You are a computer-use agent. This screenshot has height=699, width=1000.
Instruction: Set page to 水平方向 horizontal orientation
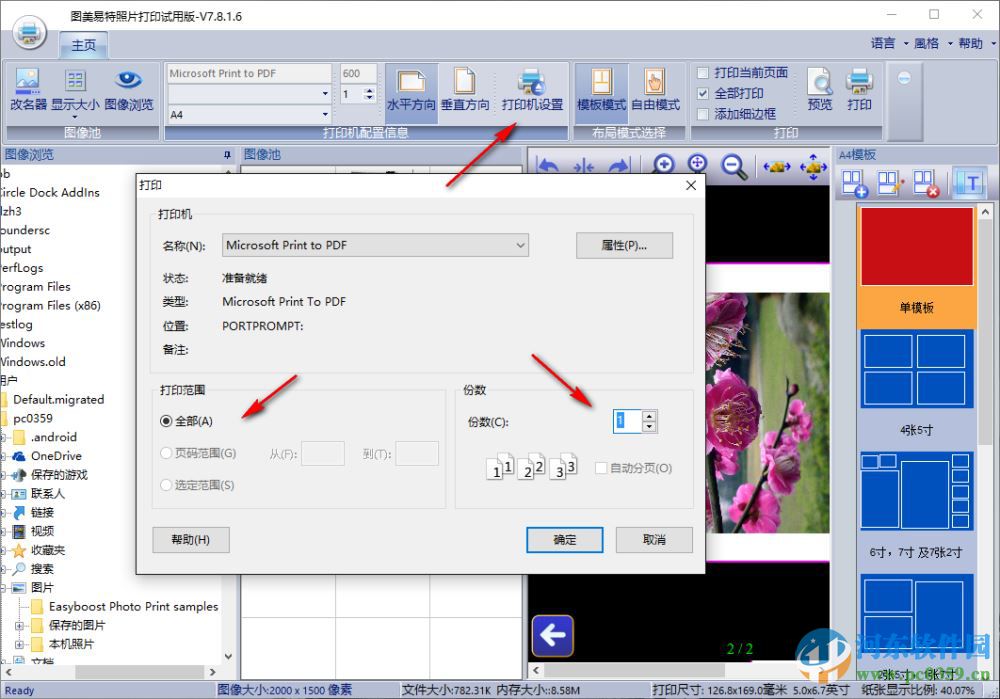(410, 89)
